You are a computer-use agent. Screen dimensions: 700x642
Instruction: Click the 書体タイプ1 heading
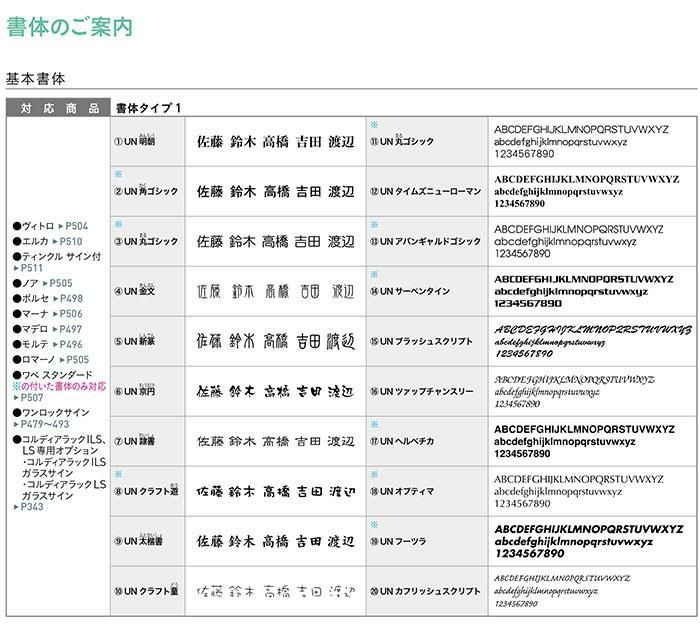coord(148,108)
